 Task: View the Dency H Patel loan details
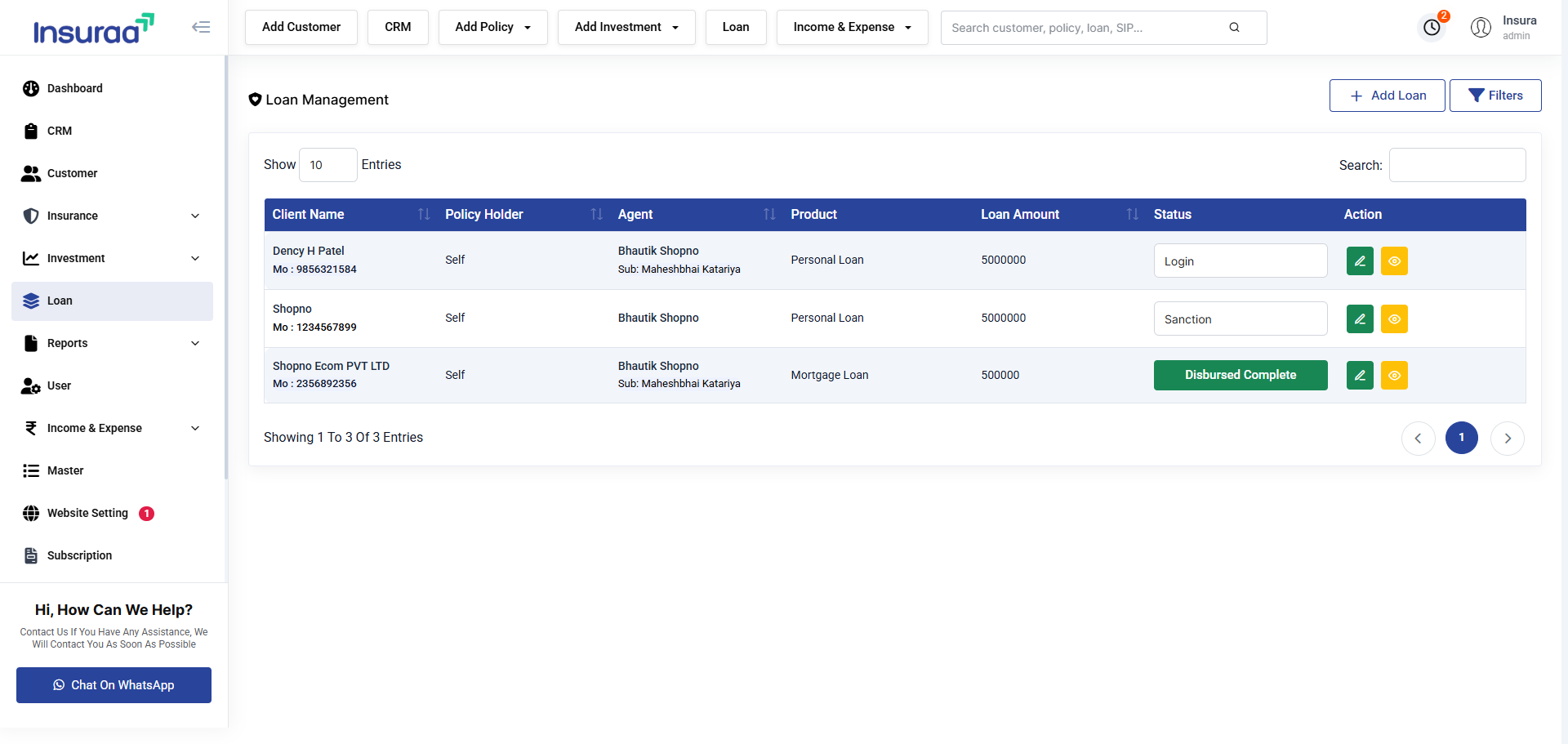point(1394,261)
